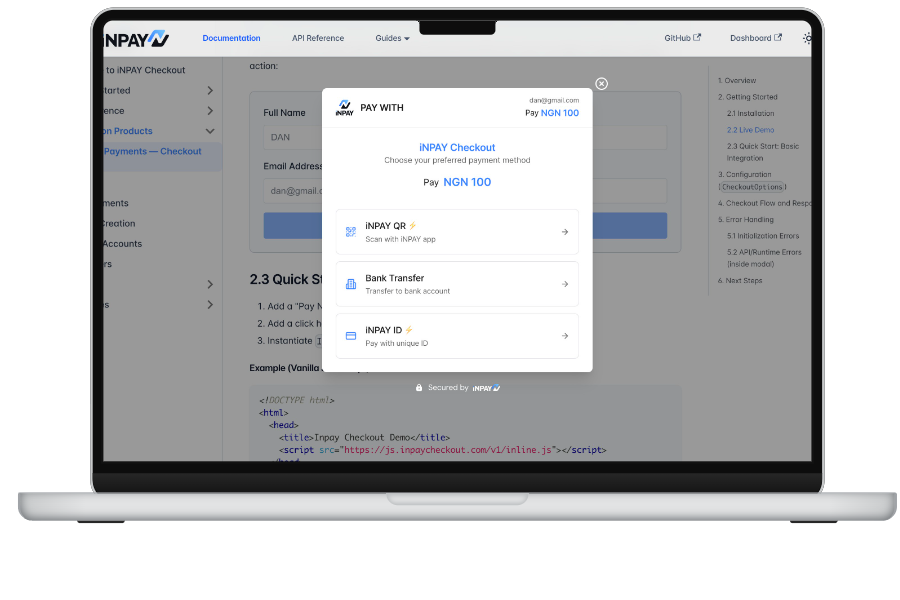
Task: Expand the 'ence' sidebar section chevron
Action: (210, 111)
